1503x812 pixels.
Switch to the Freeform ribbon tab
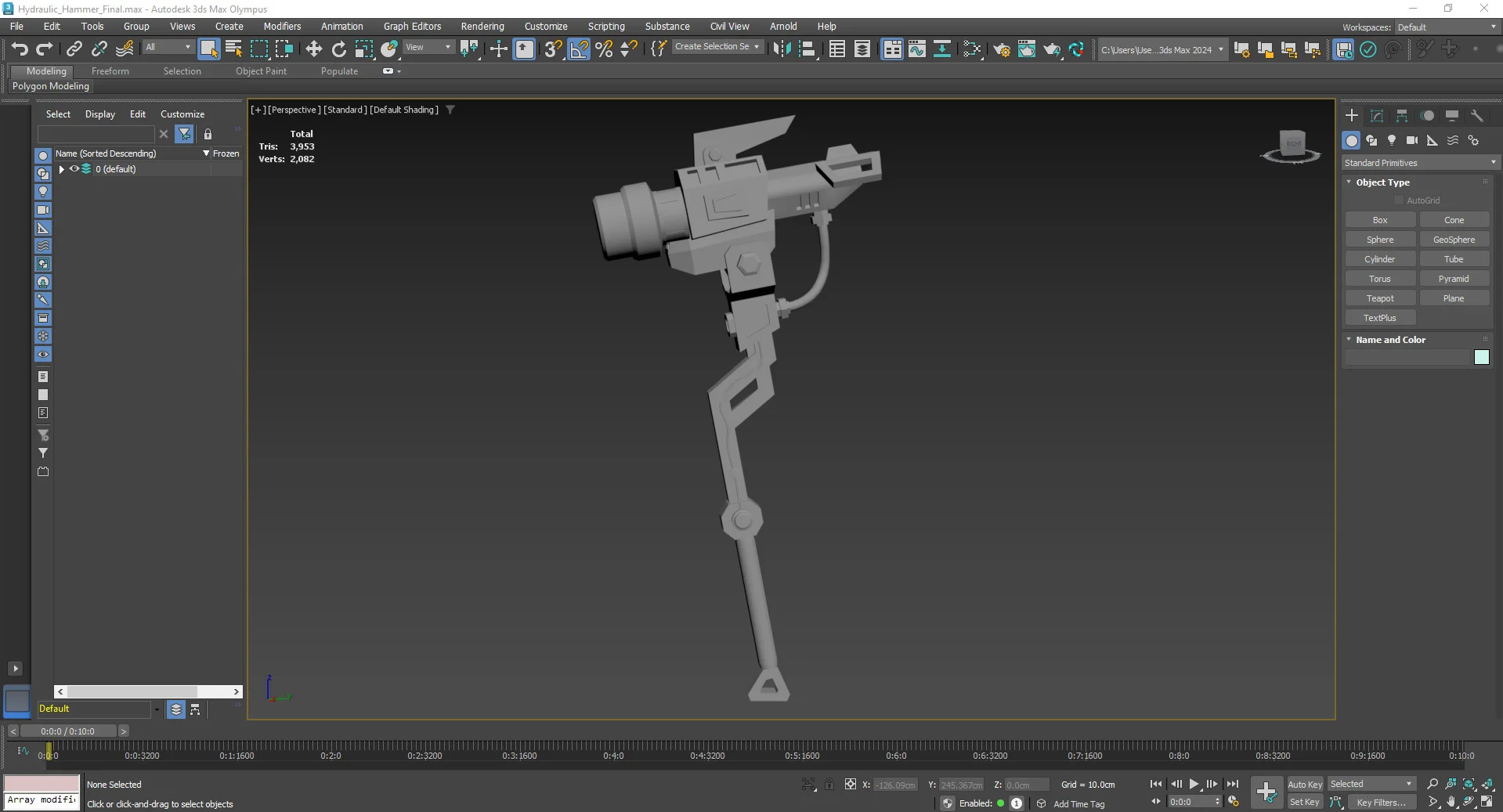(110, 71)
